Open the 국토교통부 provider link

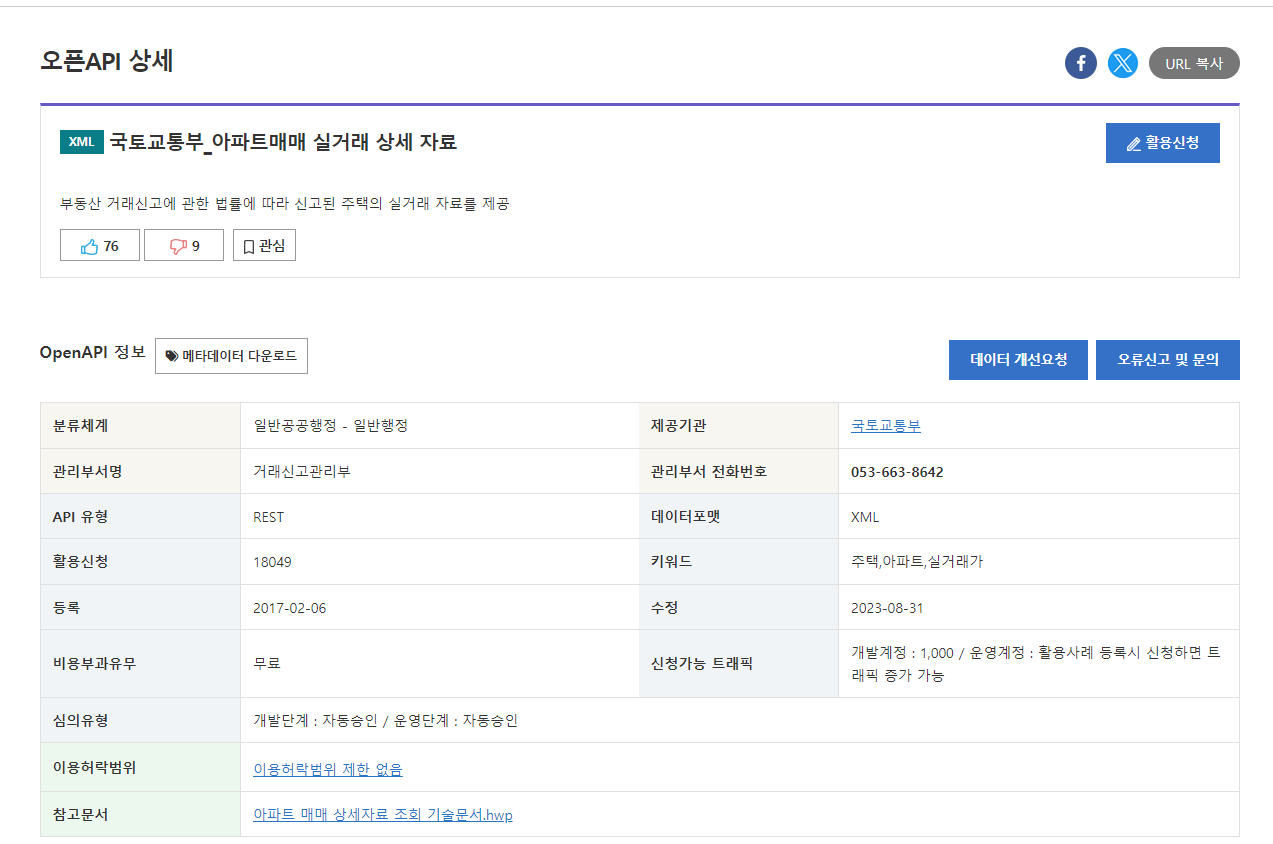pos(886,425)
